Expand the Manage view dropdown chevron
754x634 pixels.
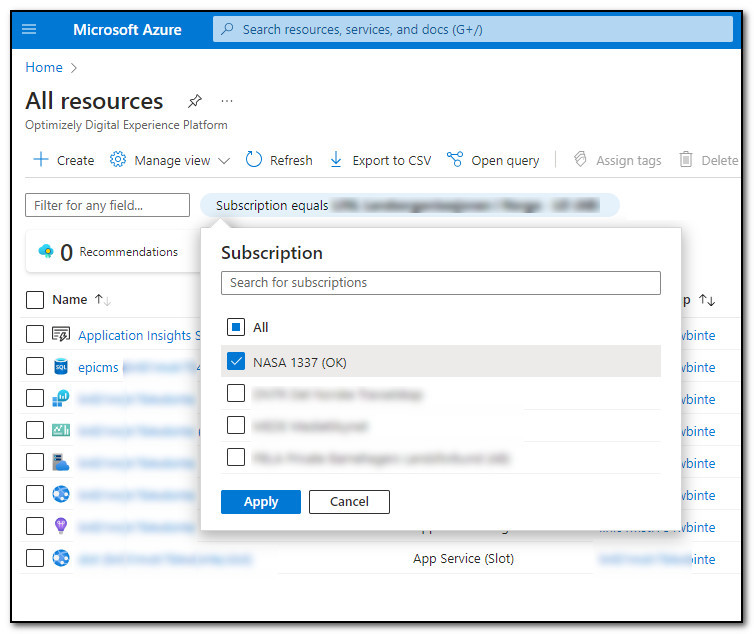224,161
